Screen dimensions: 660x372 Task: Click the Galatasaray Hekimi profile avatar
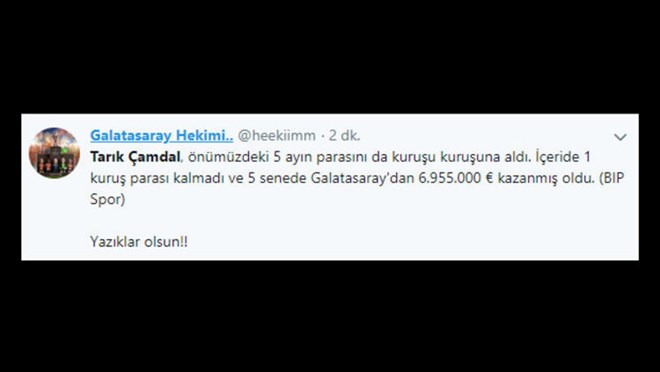click(x=54, y=153)
